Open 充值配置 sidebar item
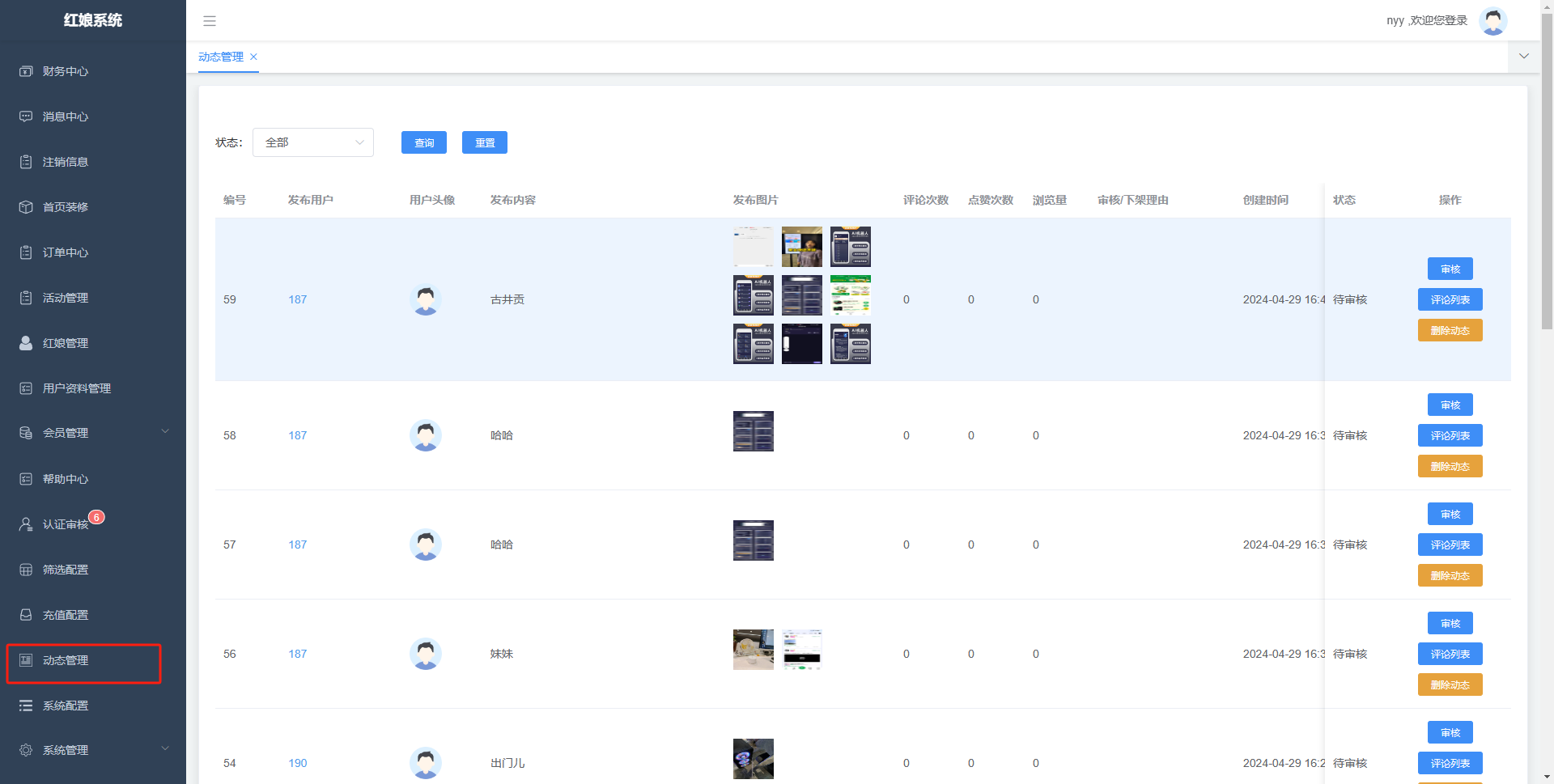This screenshot has height=784, width=1554. click(66, 615)
